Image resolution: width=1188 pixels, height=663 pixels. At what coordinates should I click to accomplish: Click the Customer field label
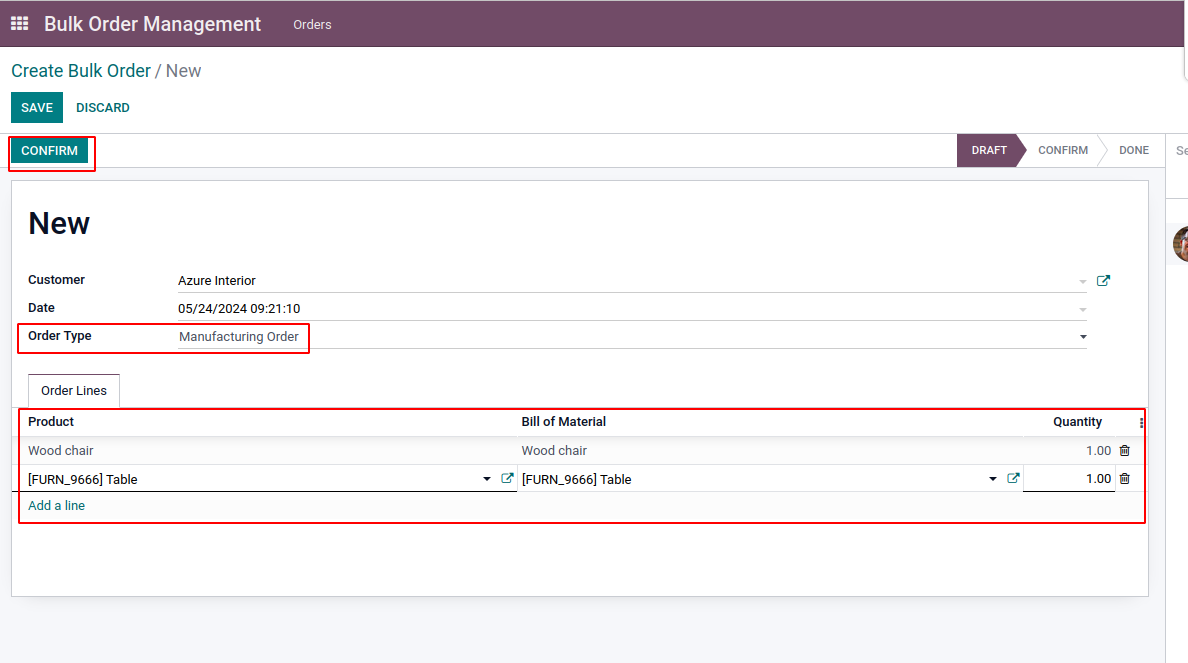point(56,280)
